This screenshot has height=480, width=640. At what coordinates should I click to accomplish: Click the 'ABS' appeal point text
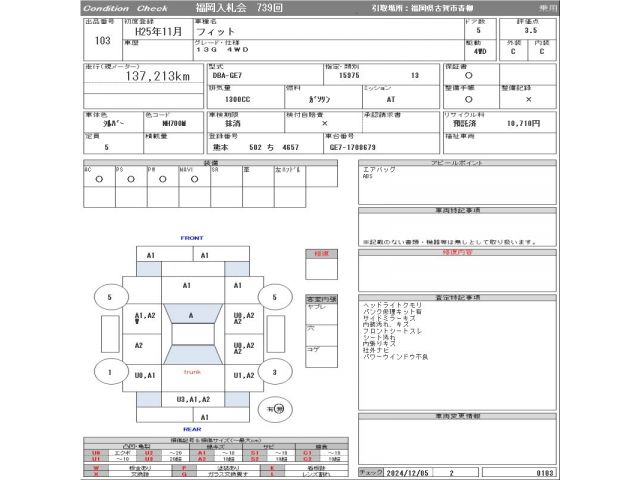[367, 176]
